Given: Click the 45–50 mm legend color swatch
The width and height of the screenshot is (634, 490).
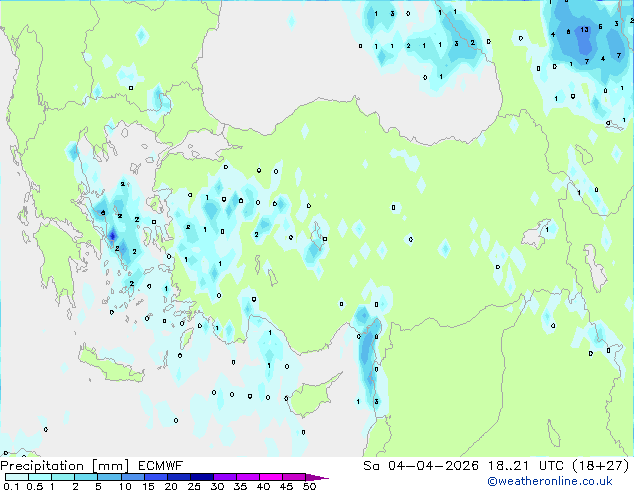Looking at the screenshot, I should 294,477.
